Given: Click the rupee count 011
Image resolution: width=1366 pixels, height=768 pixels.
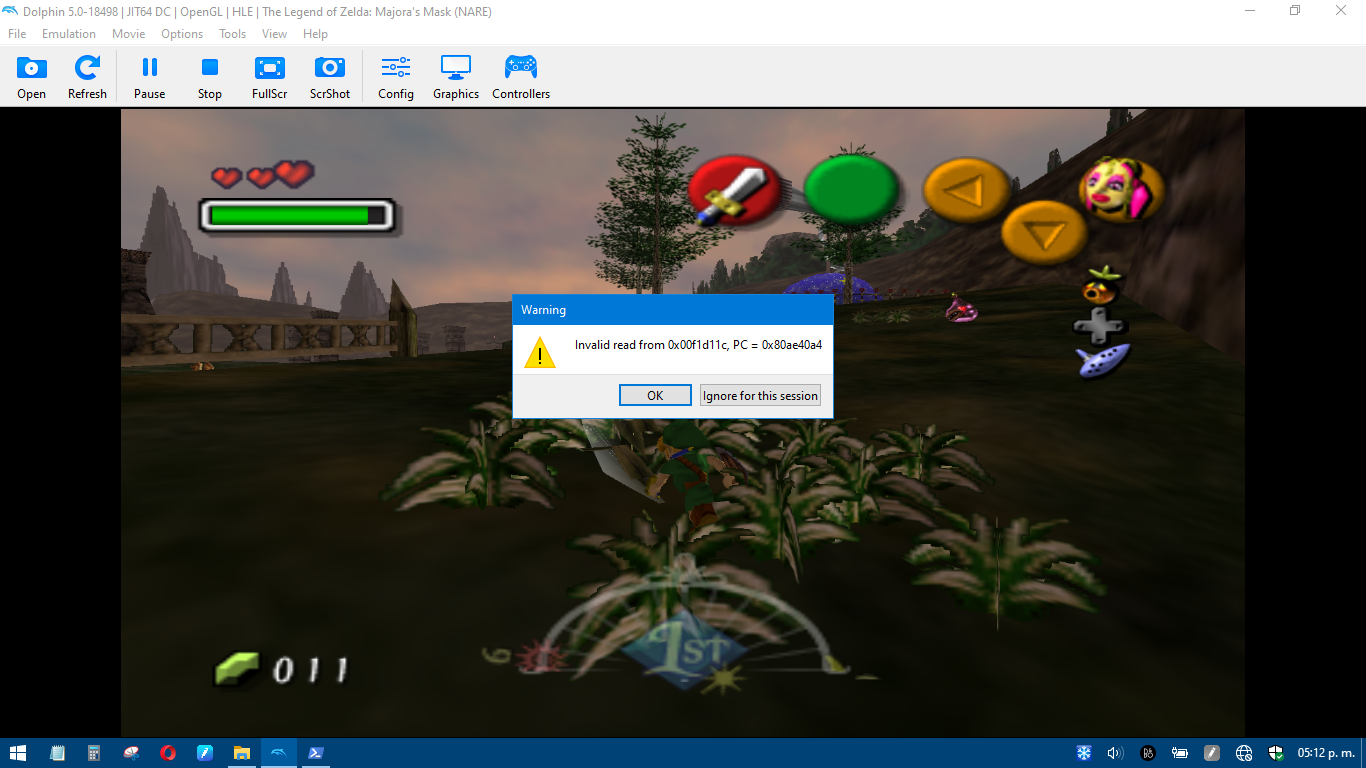Looking at the screenshot, I should click(x=311, y=669).
